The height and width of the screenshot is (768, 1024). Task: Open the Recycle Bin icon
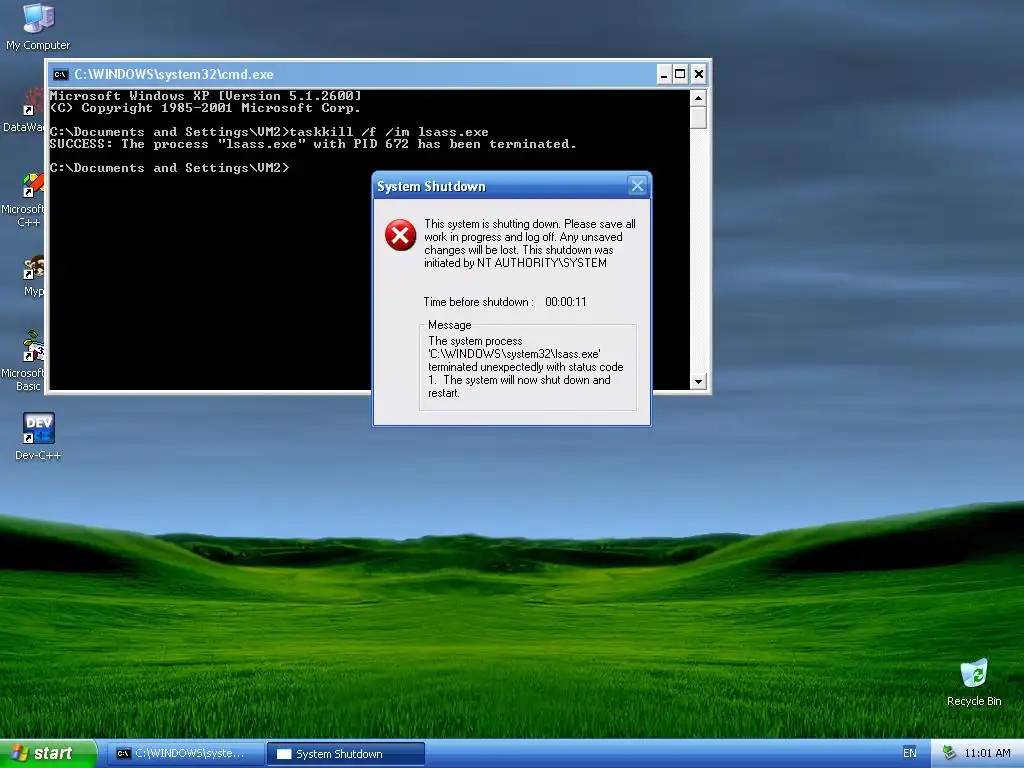click(974, 683)
